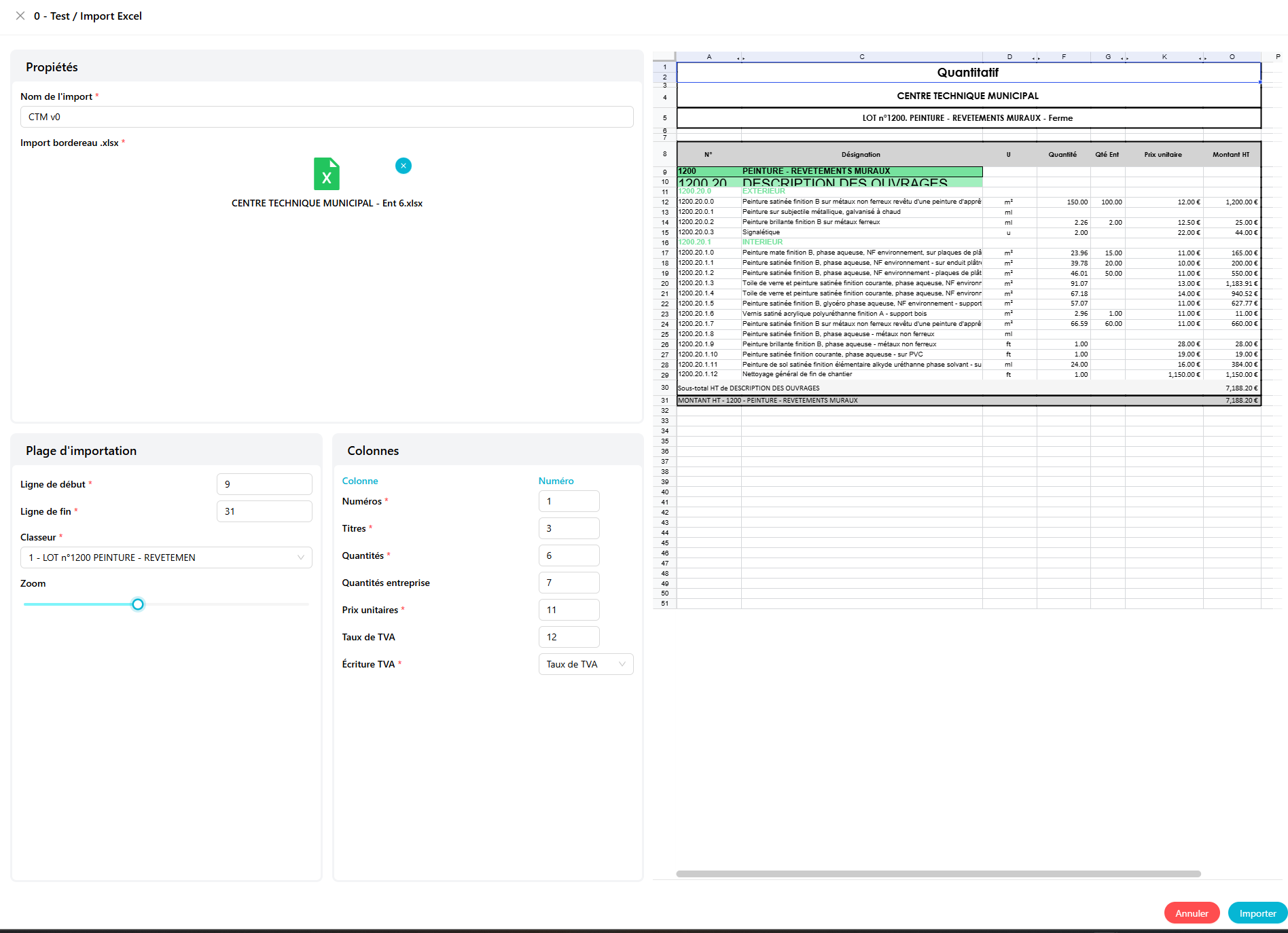Edit the Quantités entreprise number field
Viewport: 1288px width, 933px height.
[569, 583]
